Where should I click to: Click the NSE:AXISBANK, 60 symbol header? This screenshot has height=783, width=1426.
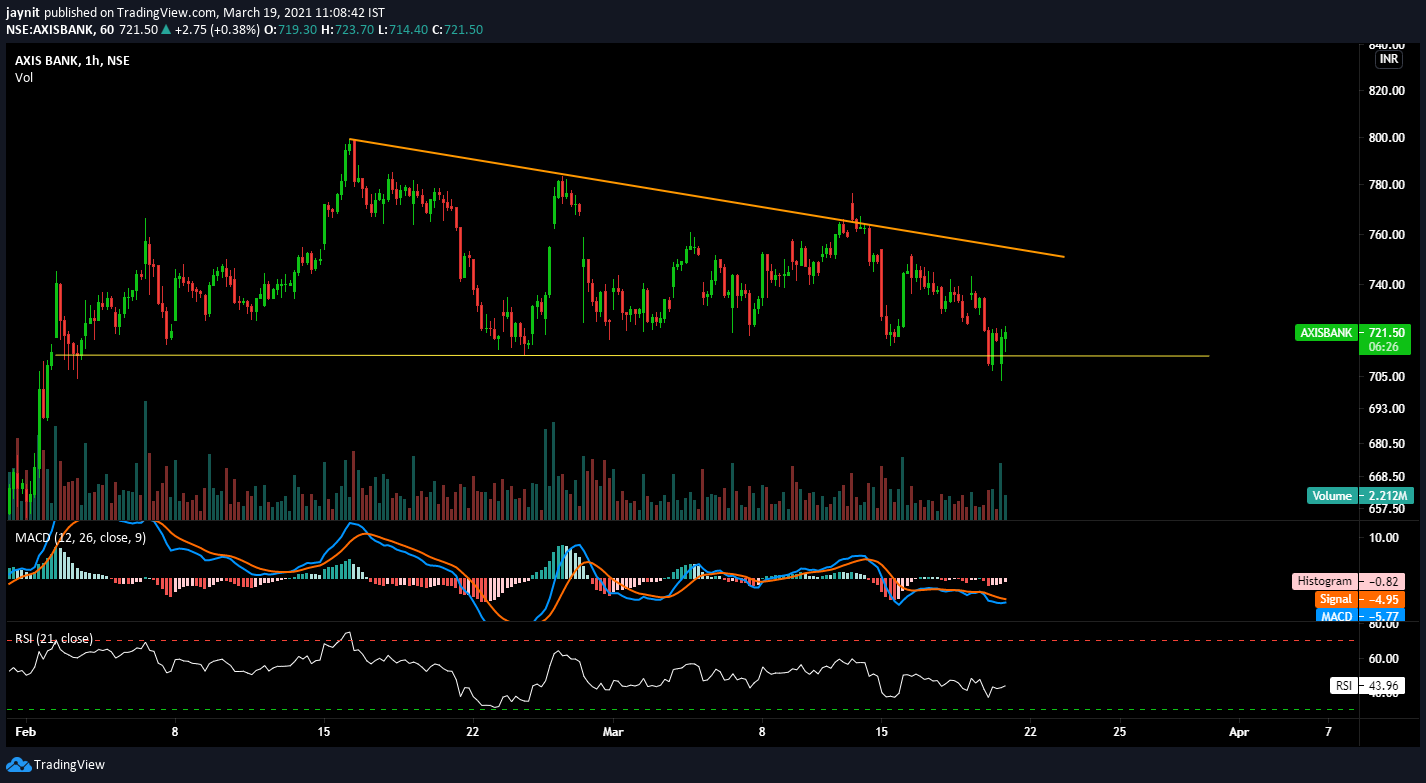click(61, 30)
